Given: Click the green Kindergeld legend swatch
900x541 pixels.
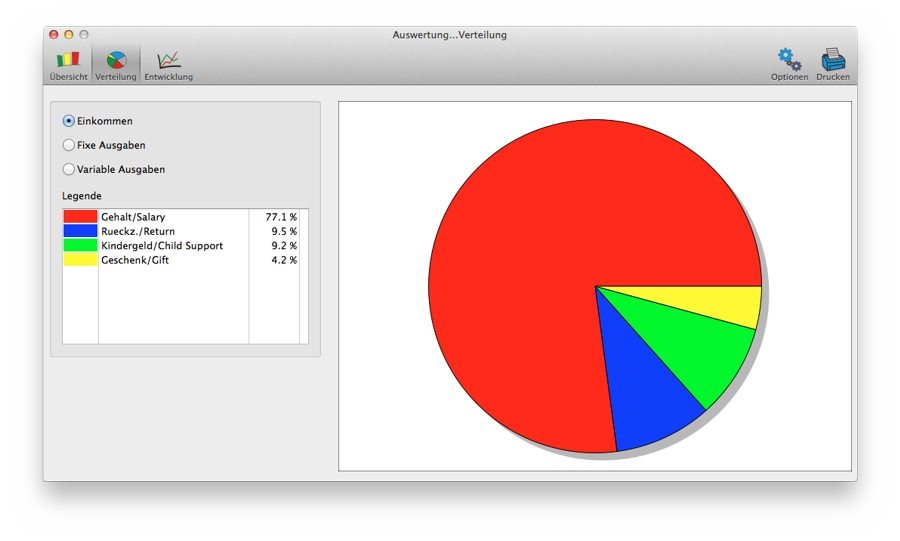Looking at the screenshot, I should pos(80,245).
